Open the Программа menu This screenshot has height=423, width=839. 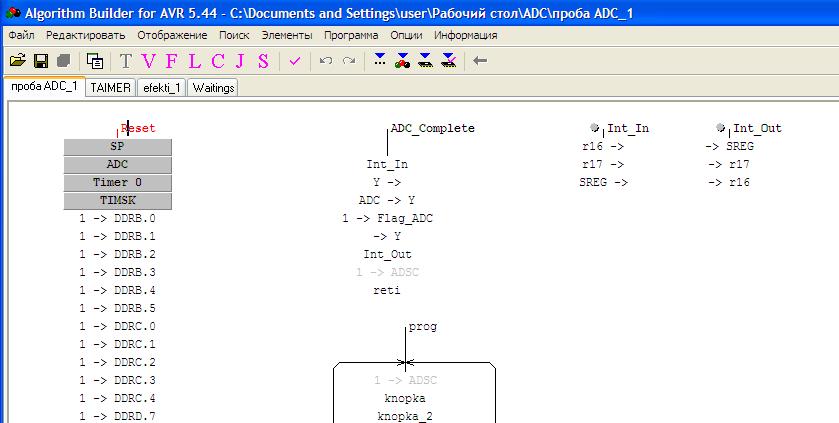(x=351, y=35)
